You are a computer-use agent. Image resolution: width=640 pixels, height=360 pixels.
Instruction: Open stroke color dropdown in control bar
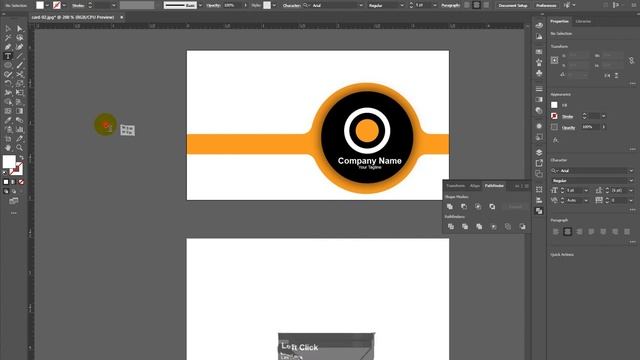[x=64, y=5]
